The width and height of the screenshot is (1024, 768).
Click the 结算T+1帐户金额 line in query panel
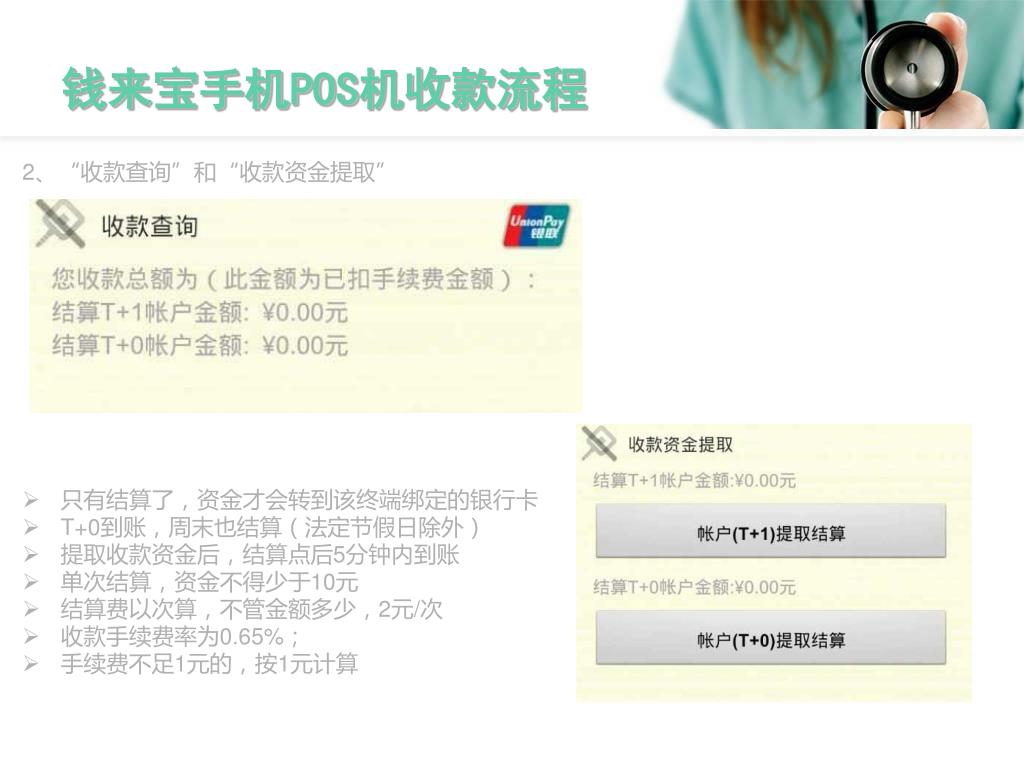[200, 312]
